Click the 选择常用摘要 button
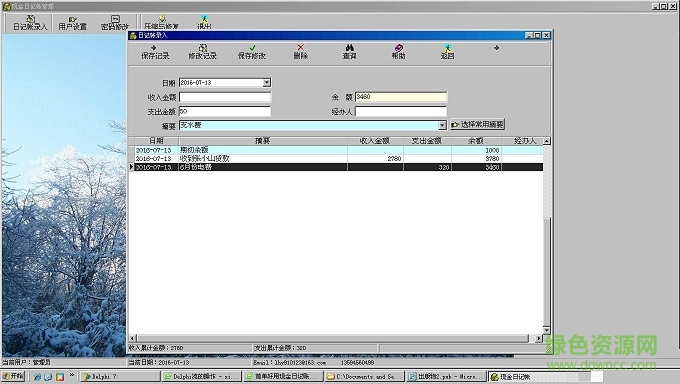The height and width of the screenshot is (384, 680). [477, 125]
